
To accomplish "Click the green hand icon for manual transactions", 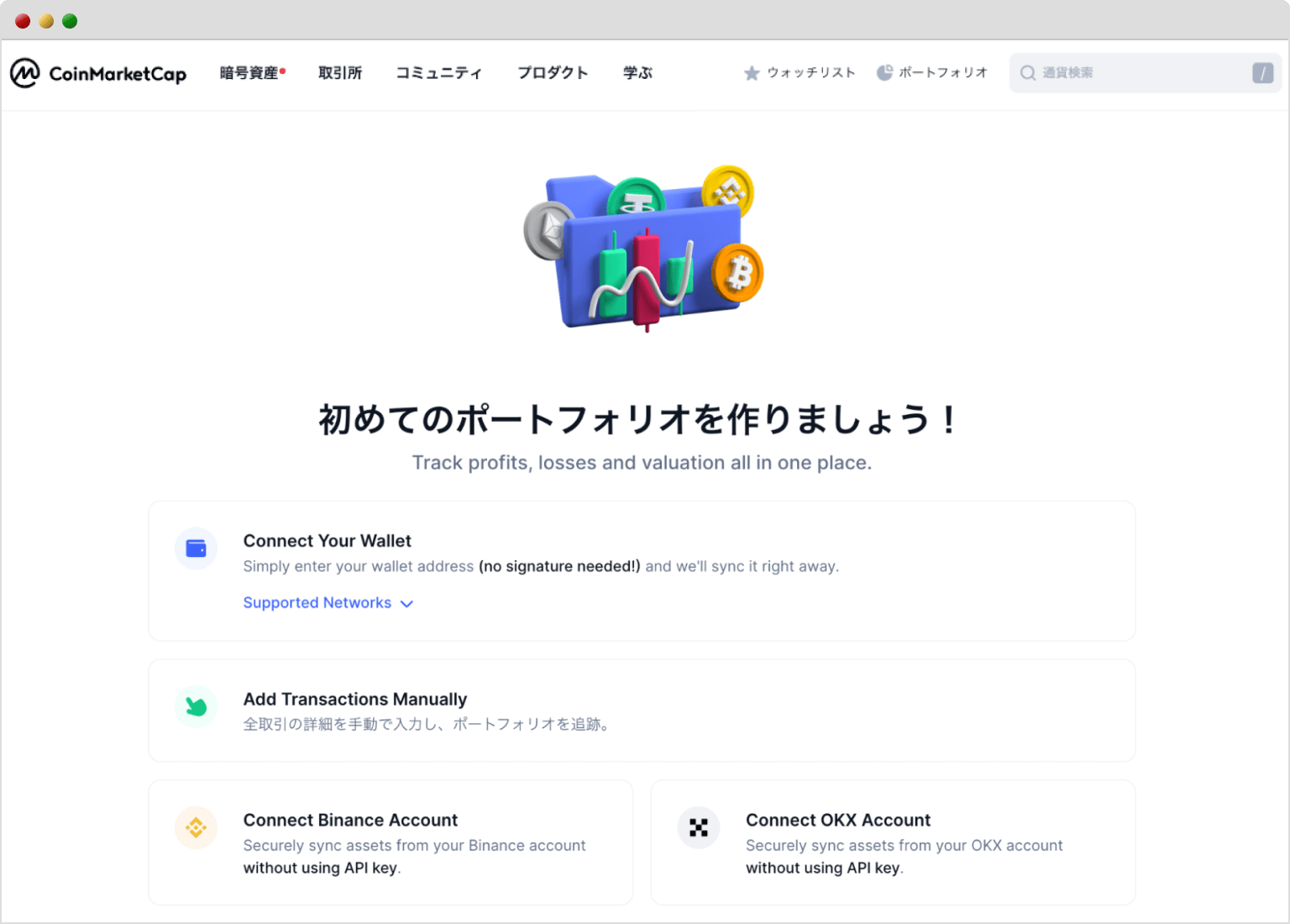I will 197,706.
